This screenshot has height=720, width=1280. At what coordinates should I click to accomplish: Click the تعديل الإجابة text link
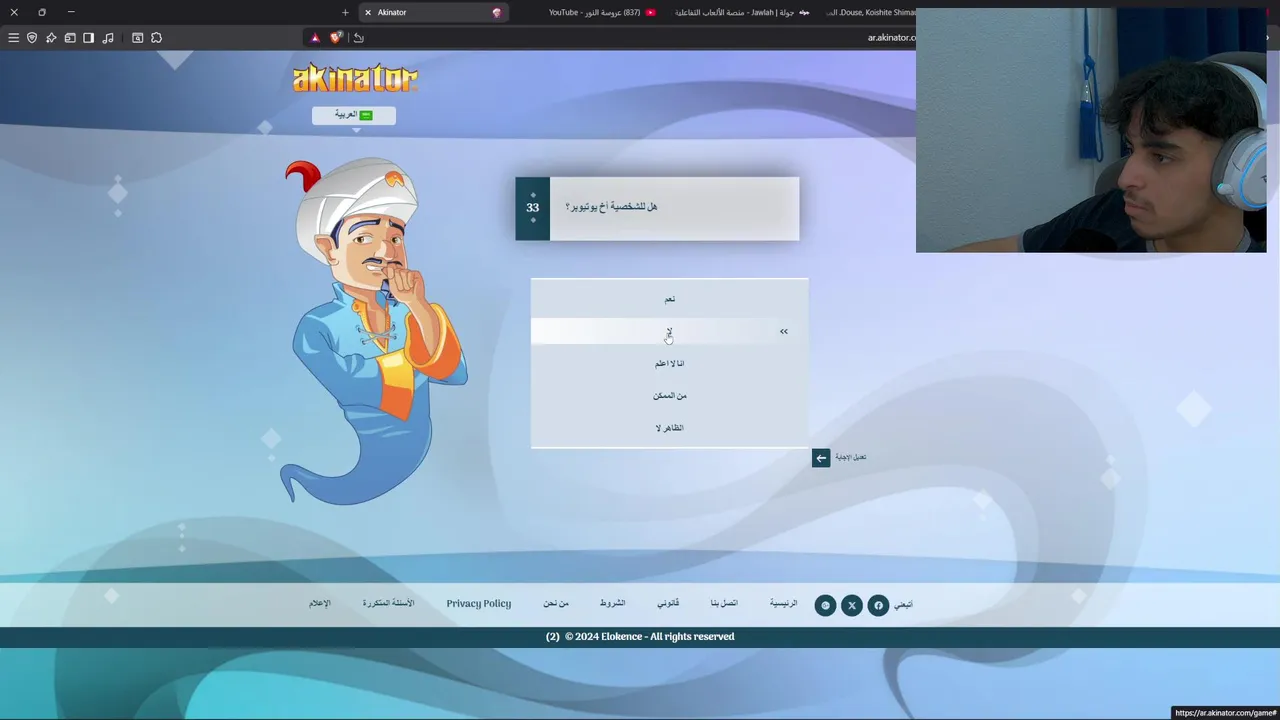850,457
